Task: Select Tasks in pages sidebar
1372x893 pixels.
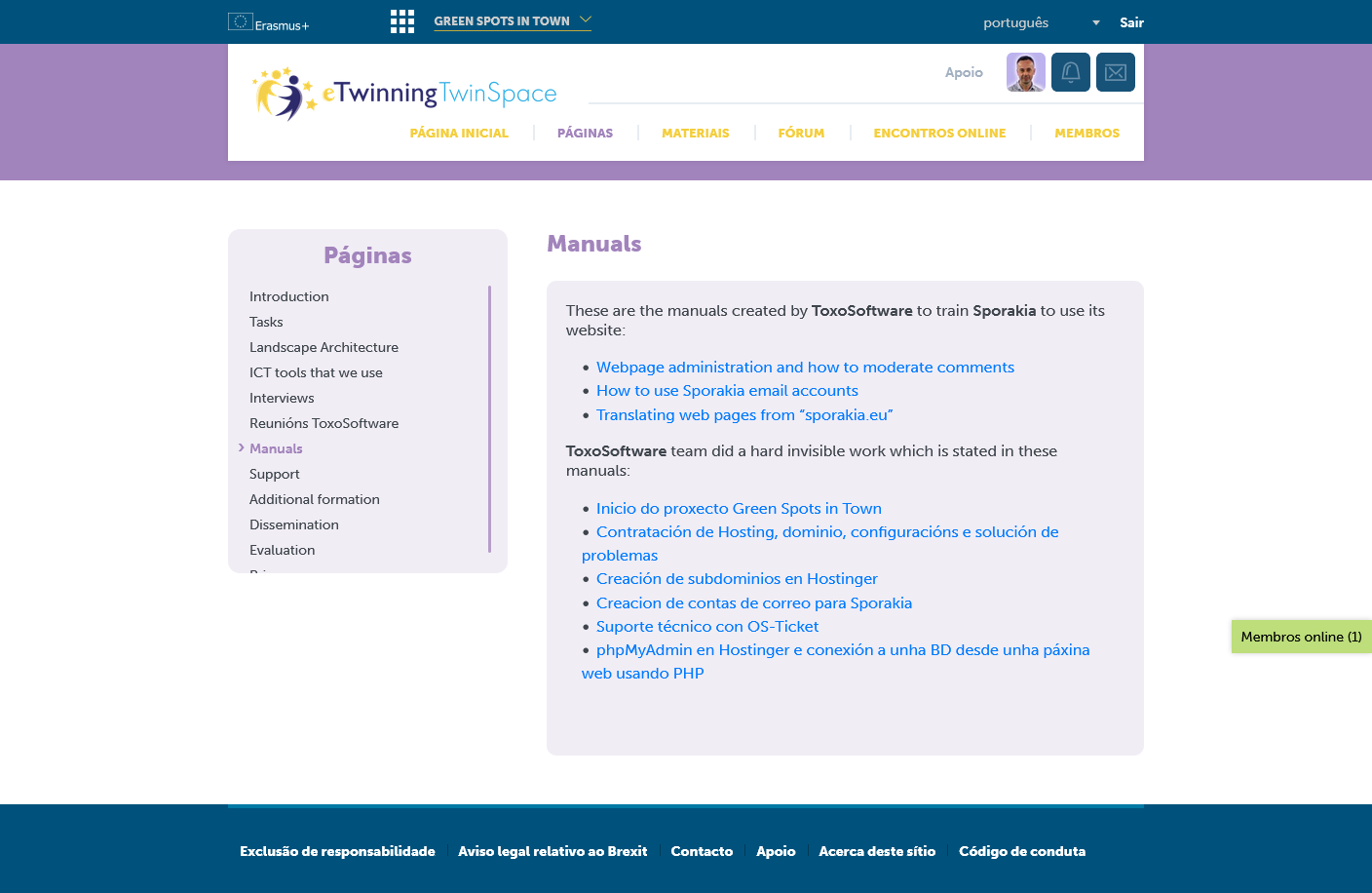Action: (x=266, y=322)
